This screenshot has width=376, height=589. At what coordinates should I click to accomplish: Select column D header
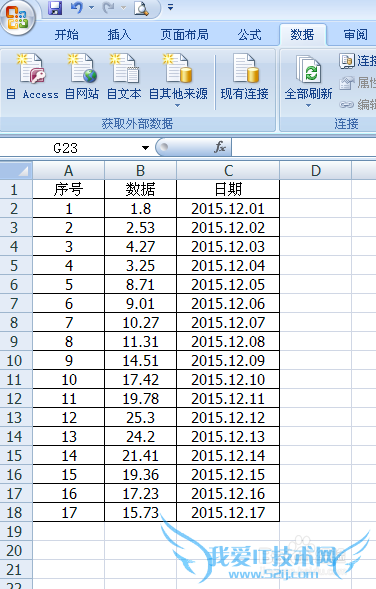(316, 171)
